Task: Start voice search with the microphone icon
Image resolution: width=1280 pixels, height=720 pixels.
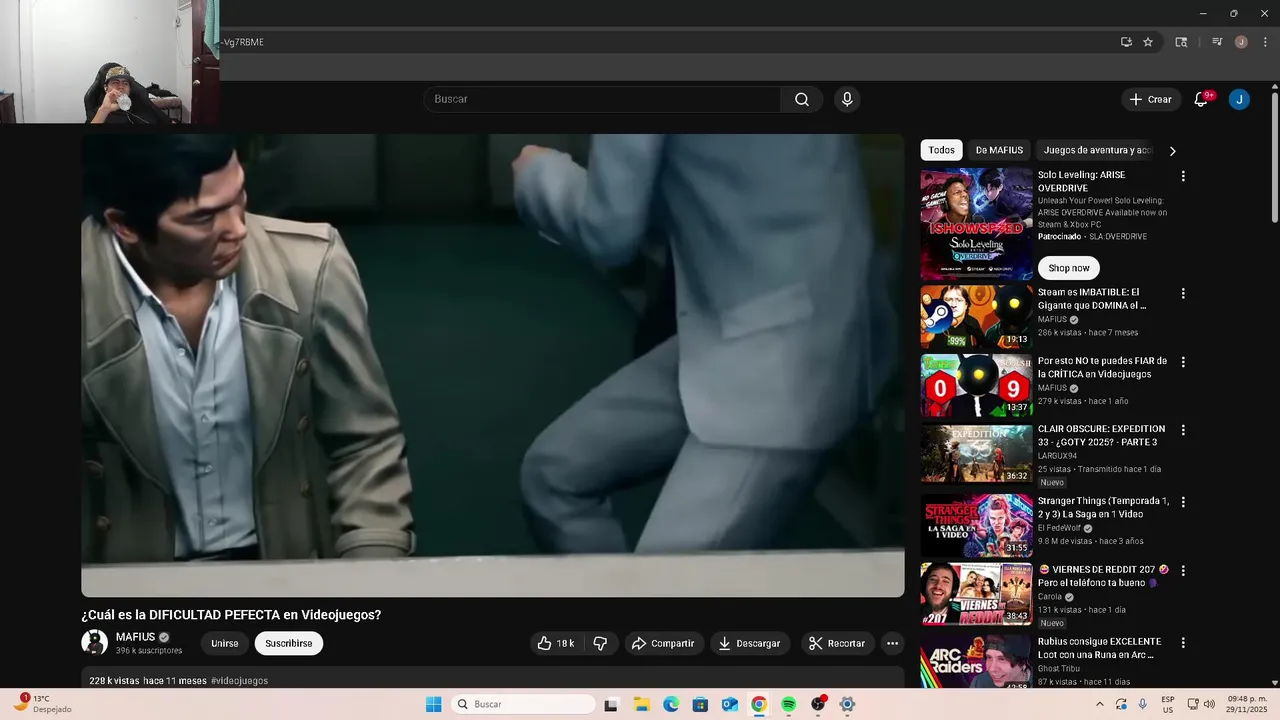Action: tap(847, 99)
